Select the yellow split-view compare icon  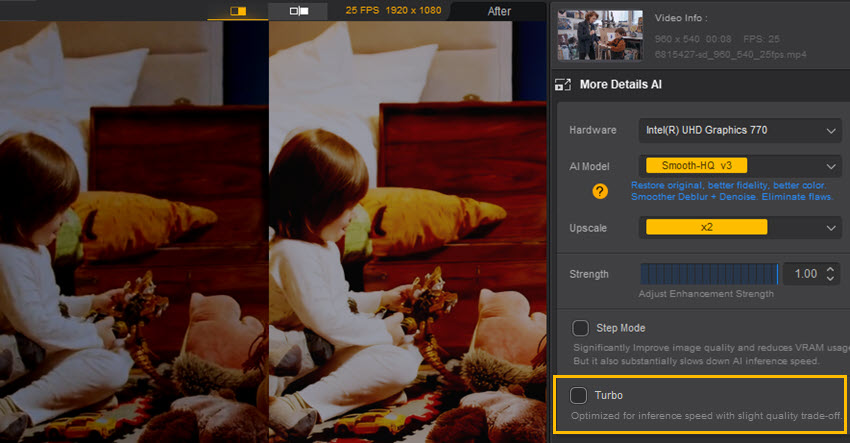(238, 11)
